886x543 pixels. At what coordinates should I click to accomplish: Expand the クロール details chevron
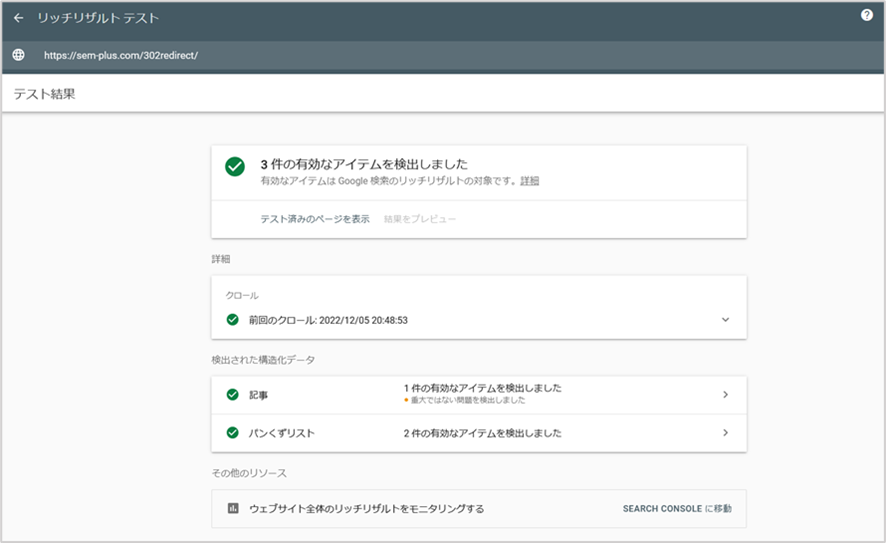725,320
